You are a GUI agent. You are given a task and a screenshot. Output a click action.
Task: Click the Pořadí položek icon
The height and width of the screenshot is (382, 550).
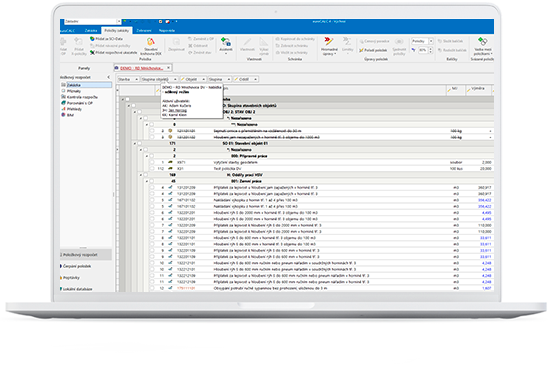pos(361,50)
